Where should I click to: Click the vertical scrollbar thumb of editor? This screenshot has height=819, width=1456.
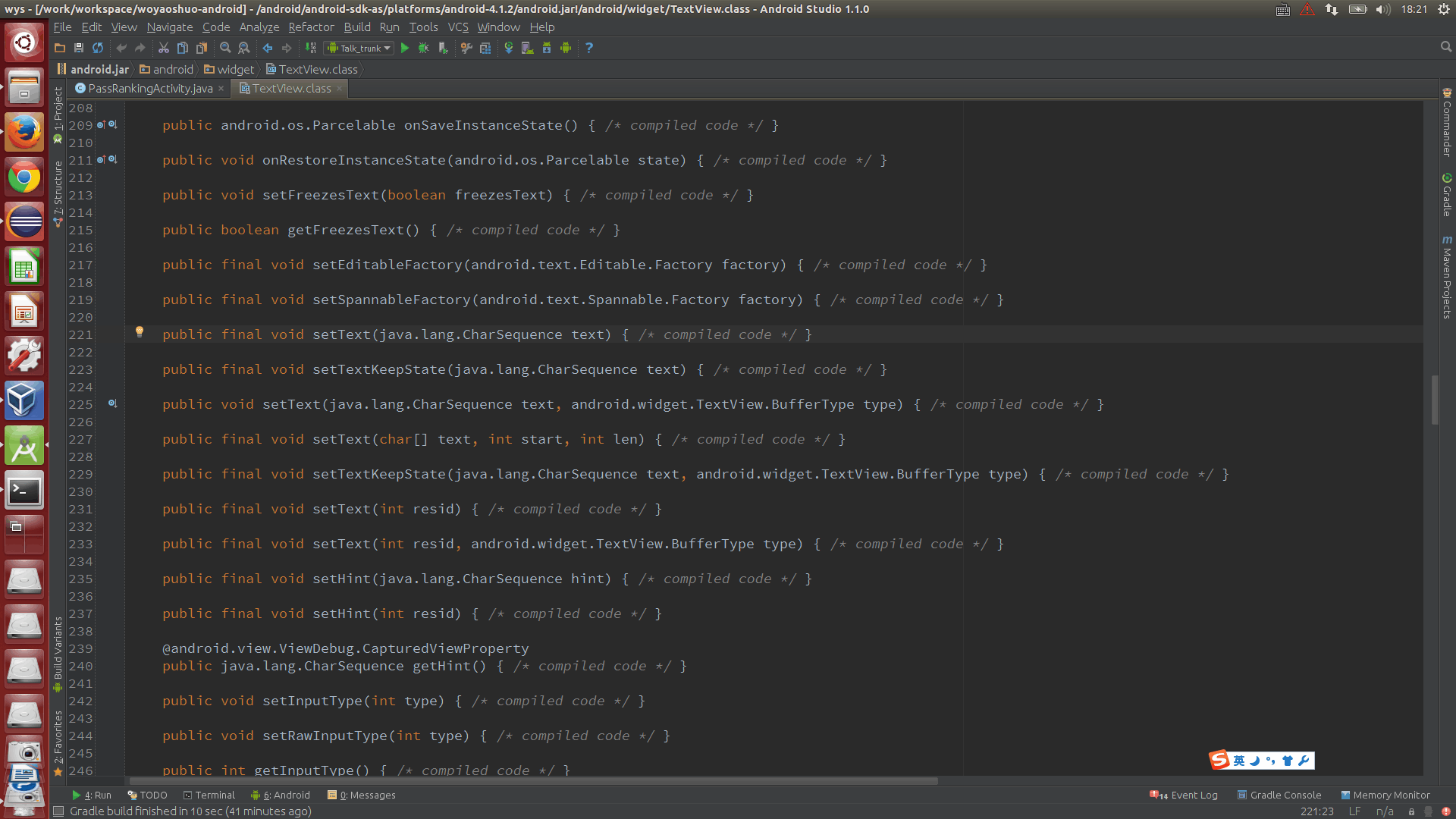coord(1435,400)
